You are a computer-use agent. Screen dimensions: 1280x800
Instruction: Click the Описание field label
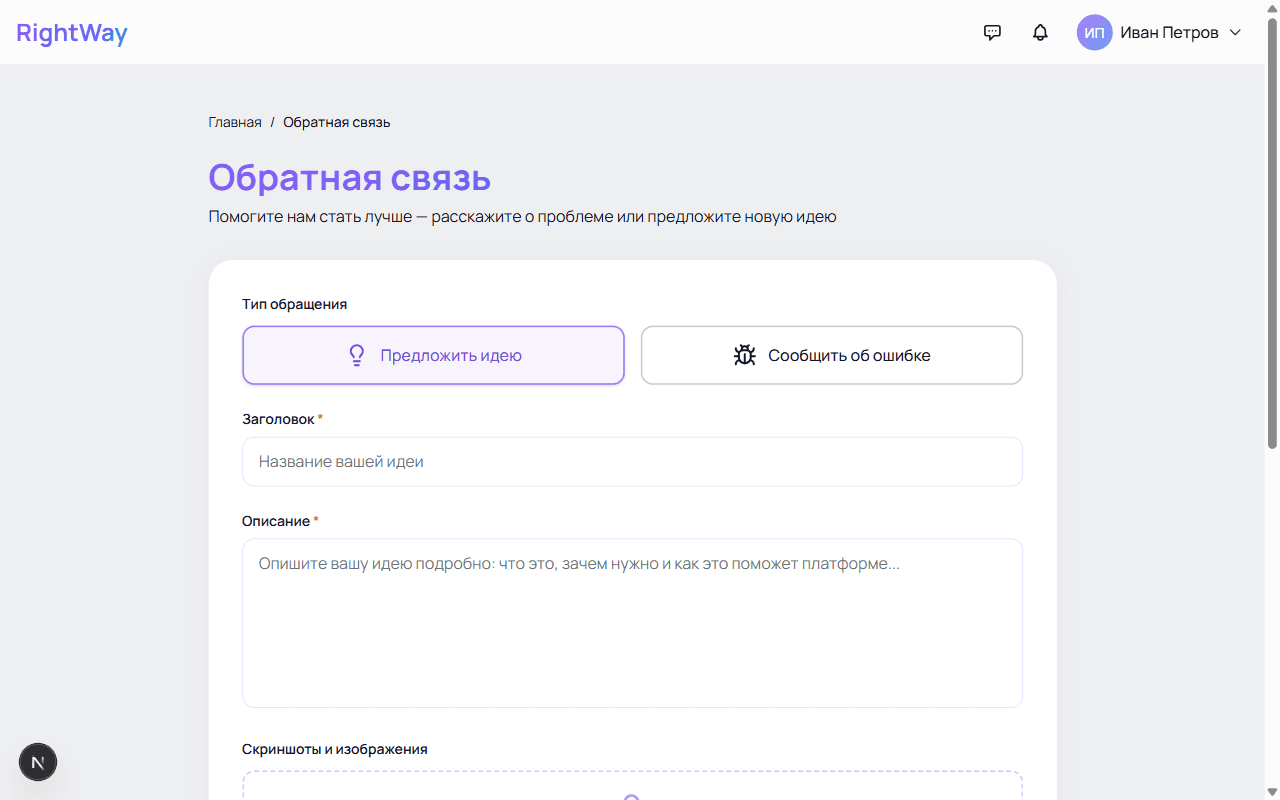276,521
